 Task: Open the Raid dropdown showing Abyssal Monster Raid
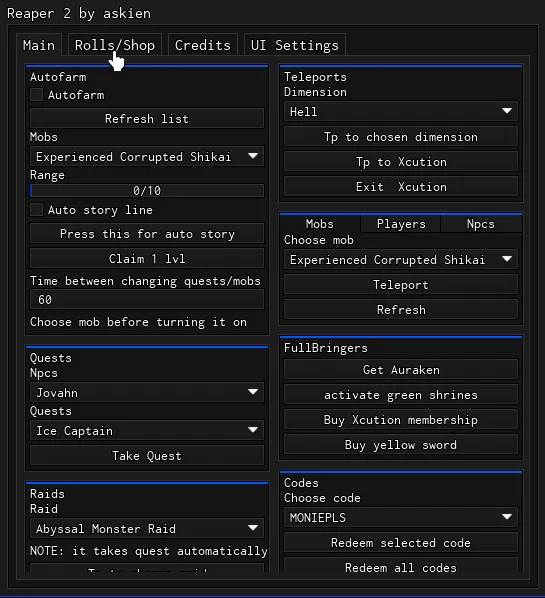coord(147,529)
